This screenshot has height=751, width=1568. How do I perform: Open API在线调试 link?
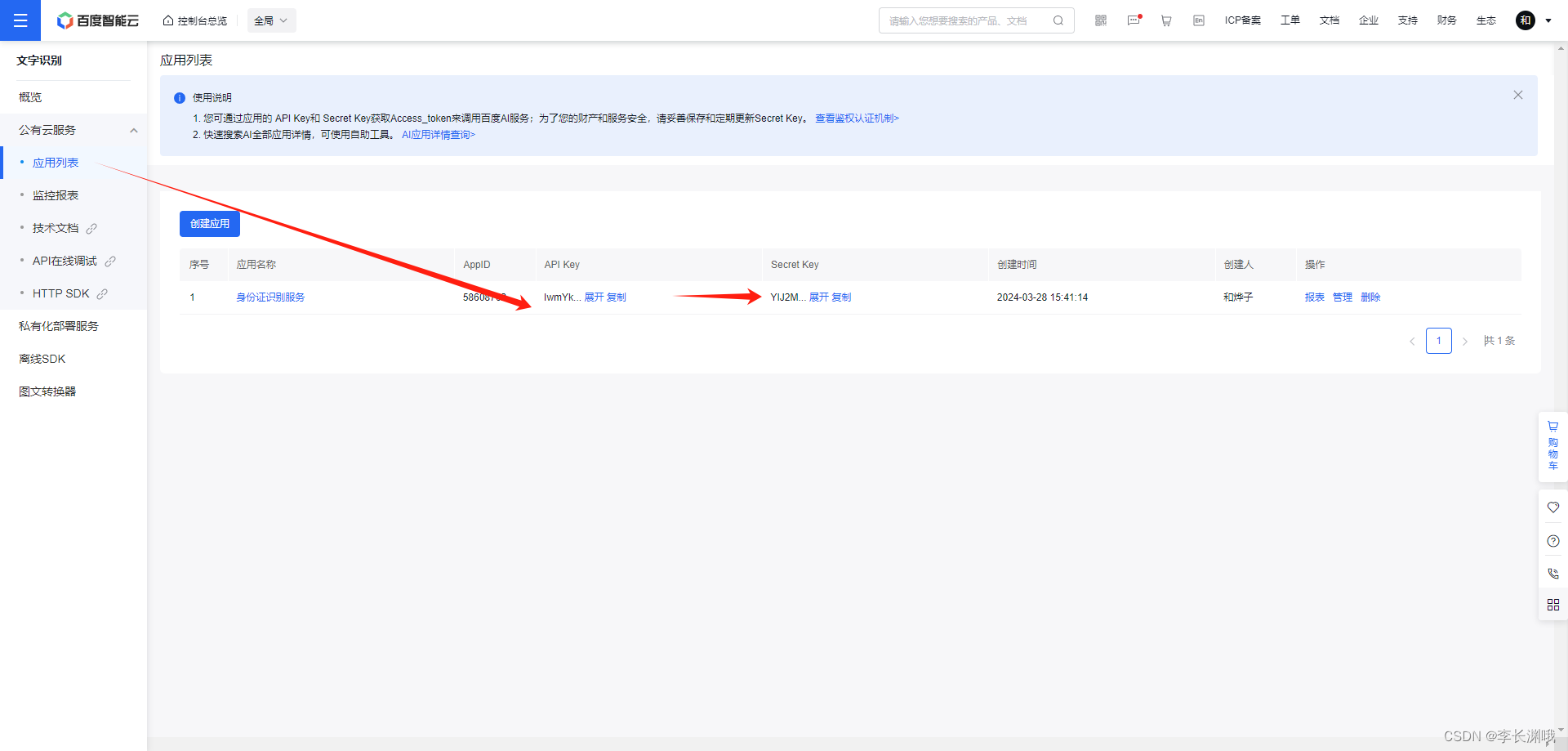[x=73, y=261]
